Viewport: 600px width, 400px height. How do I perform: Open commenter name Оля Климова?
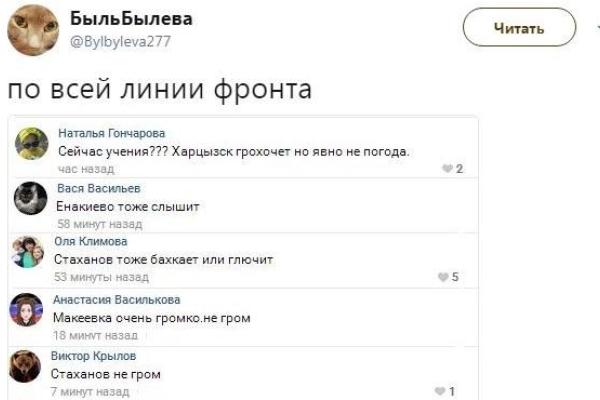[91, 241]
